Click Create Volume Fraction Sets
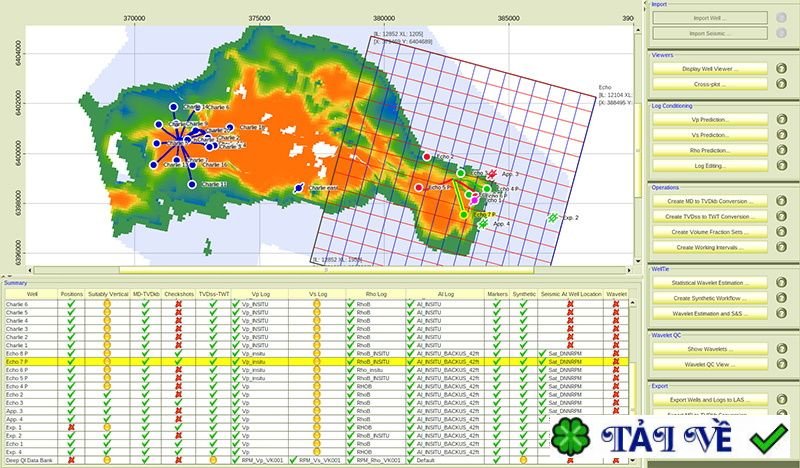This screenshot has width=800, height=468. 710,232
